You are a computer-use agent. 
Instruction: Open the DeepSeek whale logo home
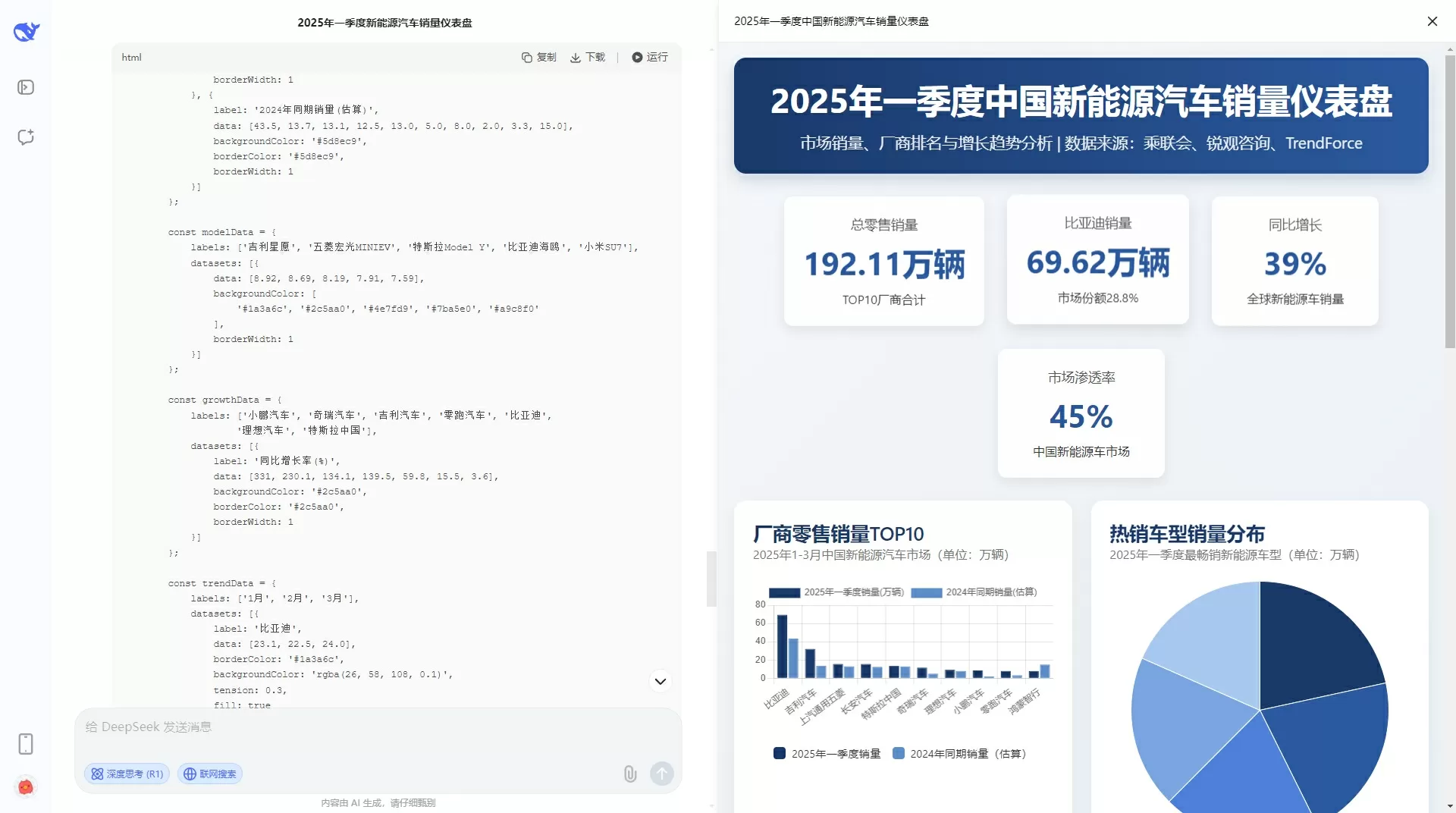(26, 31)
